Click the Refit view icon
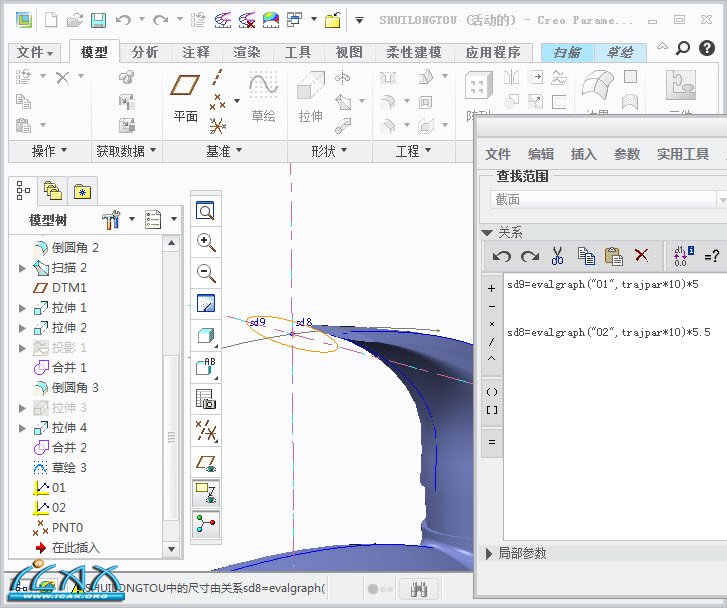The height and width of the screenshot is (608, 727). (x=206, y=211)
